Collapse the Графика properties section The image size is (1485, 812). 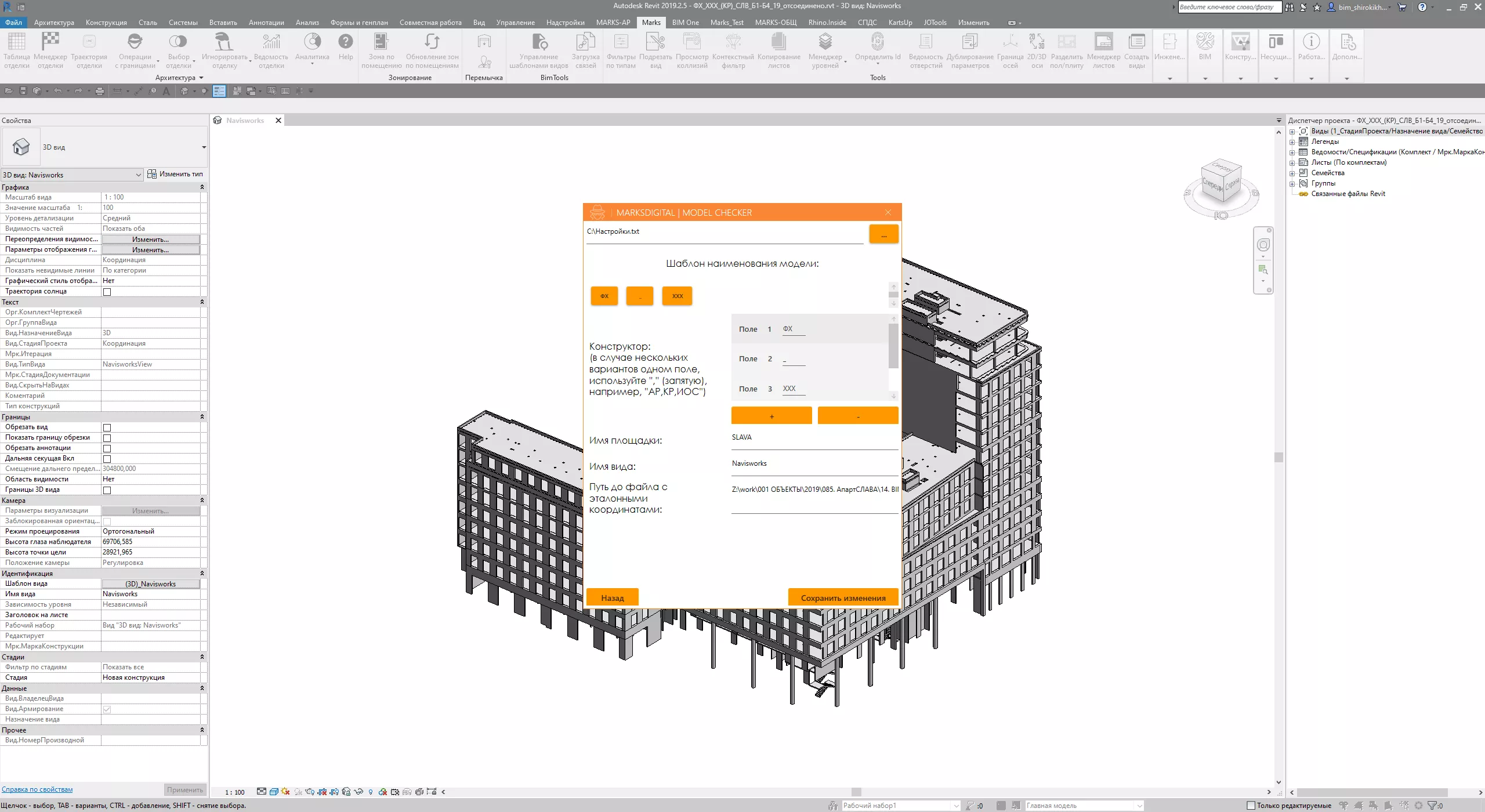coord(202,187)
